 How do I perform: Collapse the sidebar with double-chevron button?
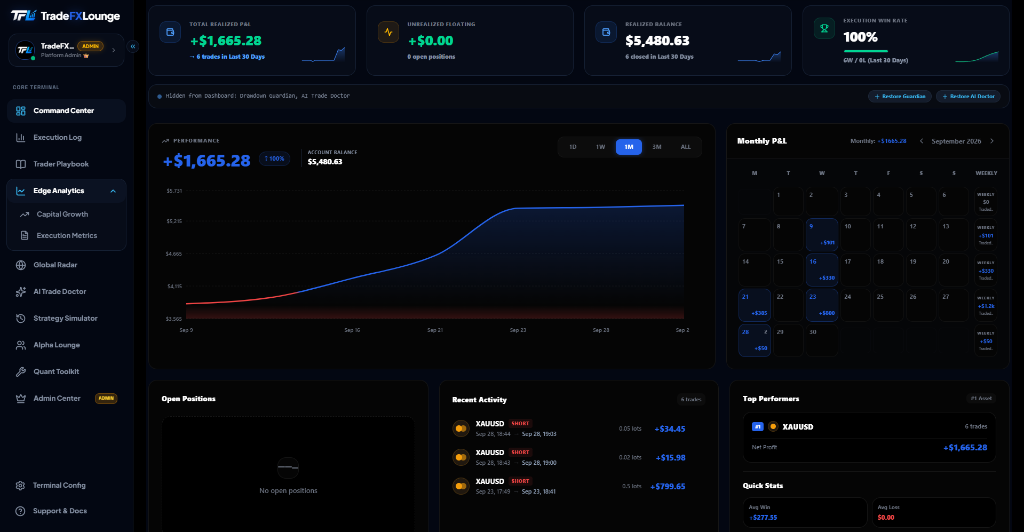133,46
